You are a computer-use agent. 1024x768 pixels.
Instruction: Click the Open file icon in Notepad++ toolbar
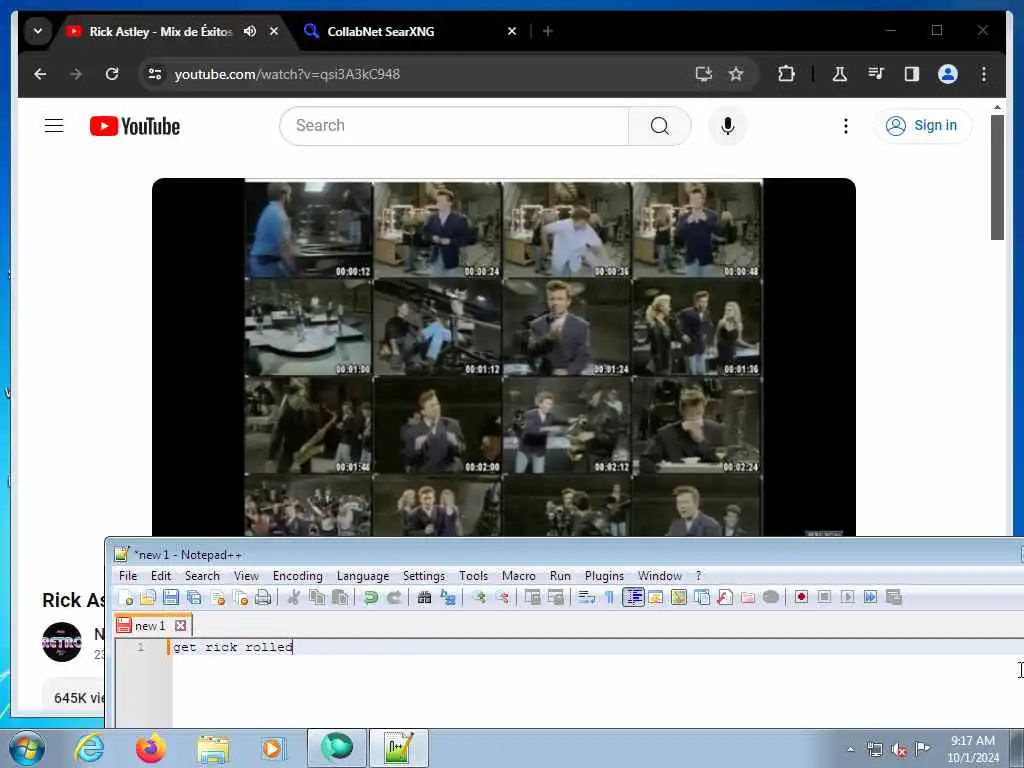point(148,598)
